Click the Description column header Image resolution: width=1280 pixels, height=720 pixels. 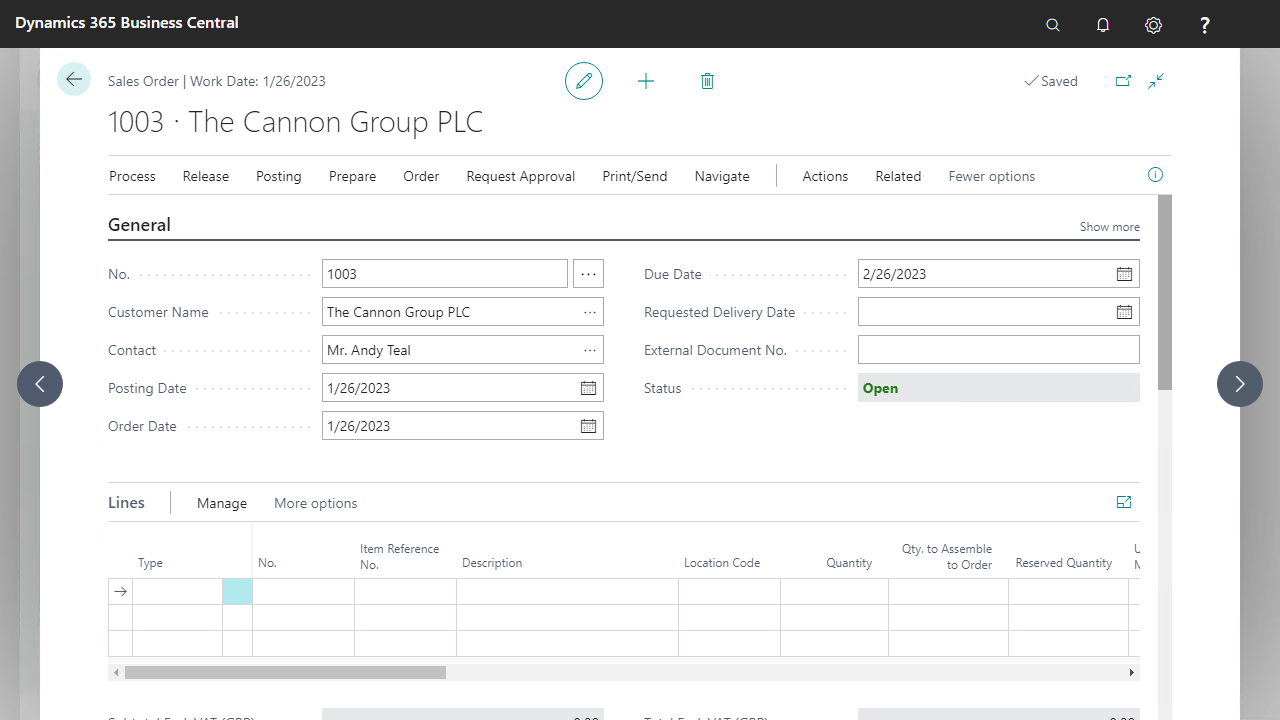point(492,563)
